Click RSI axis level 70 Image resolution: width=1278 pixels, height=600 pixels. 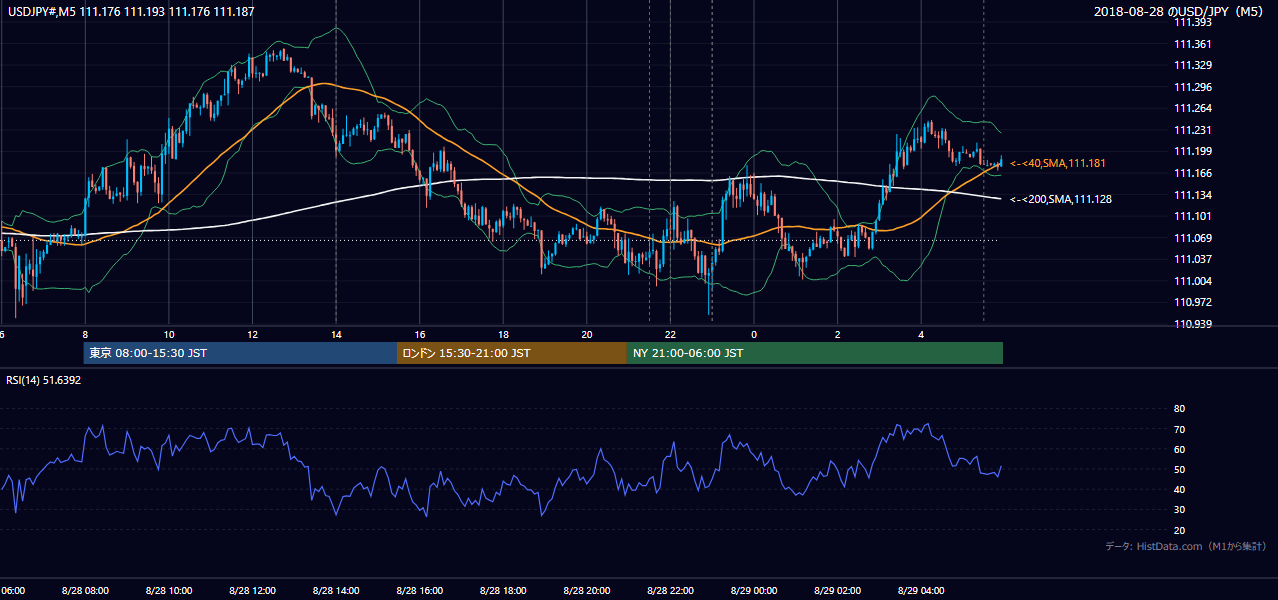[x=1179, y=429]
